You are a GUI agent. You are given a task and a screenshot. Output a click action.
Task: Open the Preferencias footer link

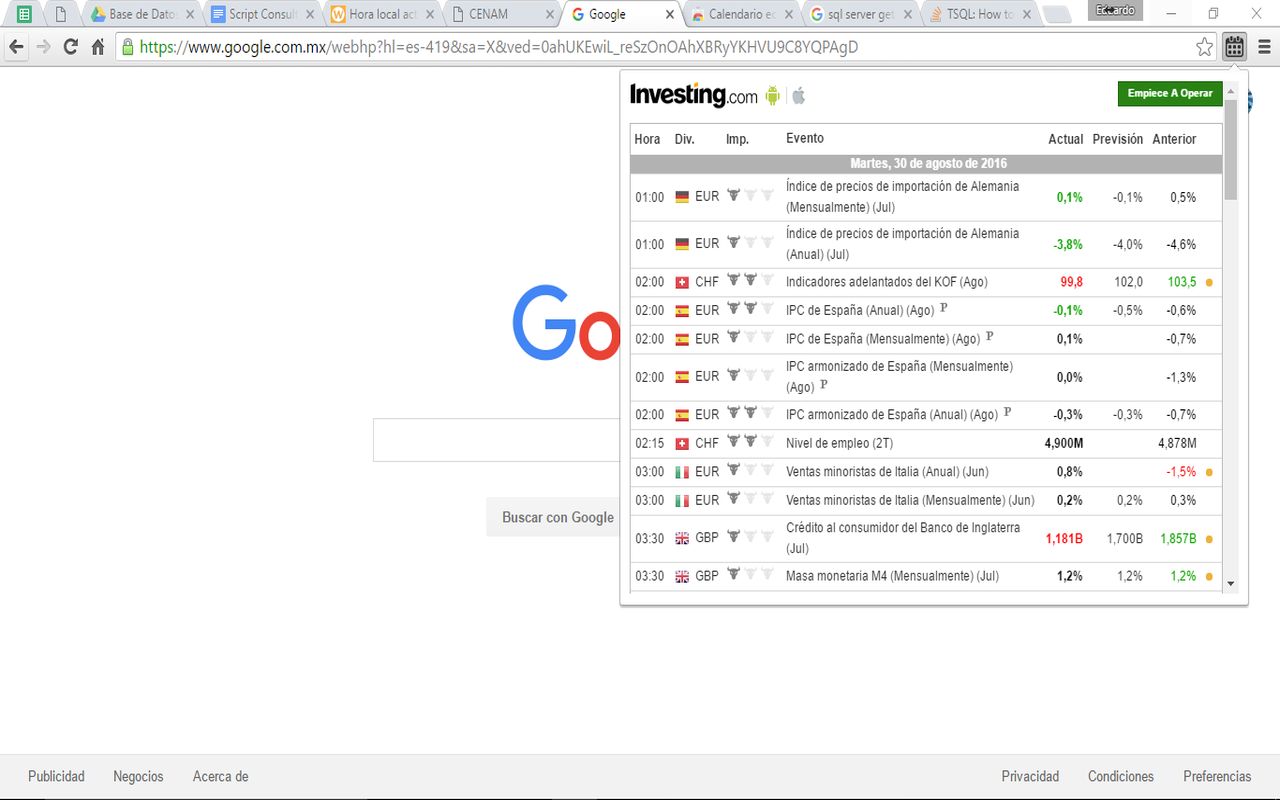(1217, 776)
